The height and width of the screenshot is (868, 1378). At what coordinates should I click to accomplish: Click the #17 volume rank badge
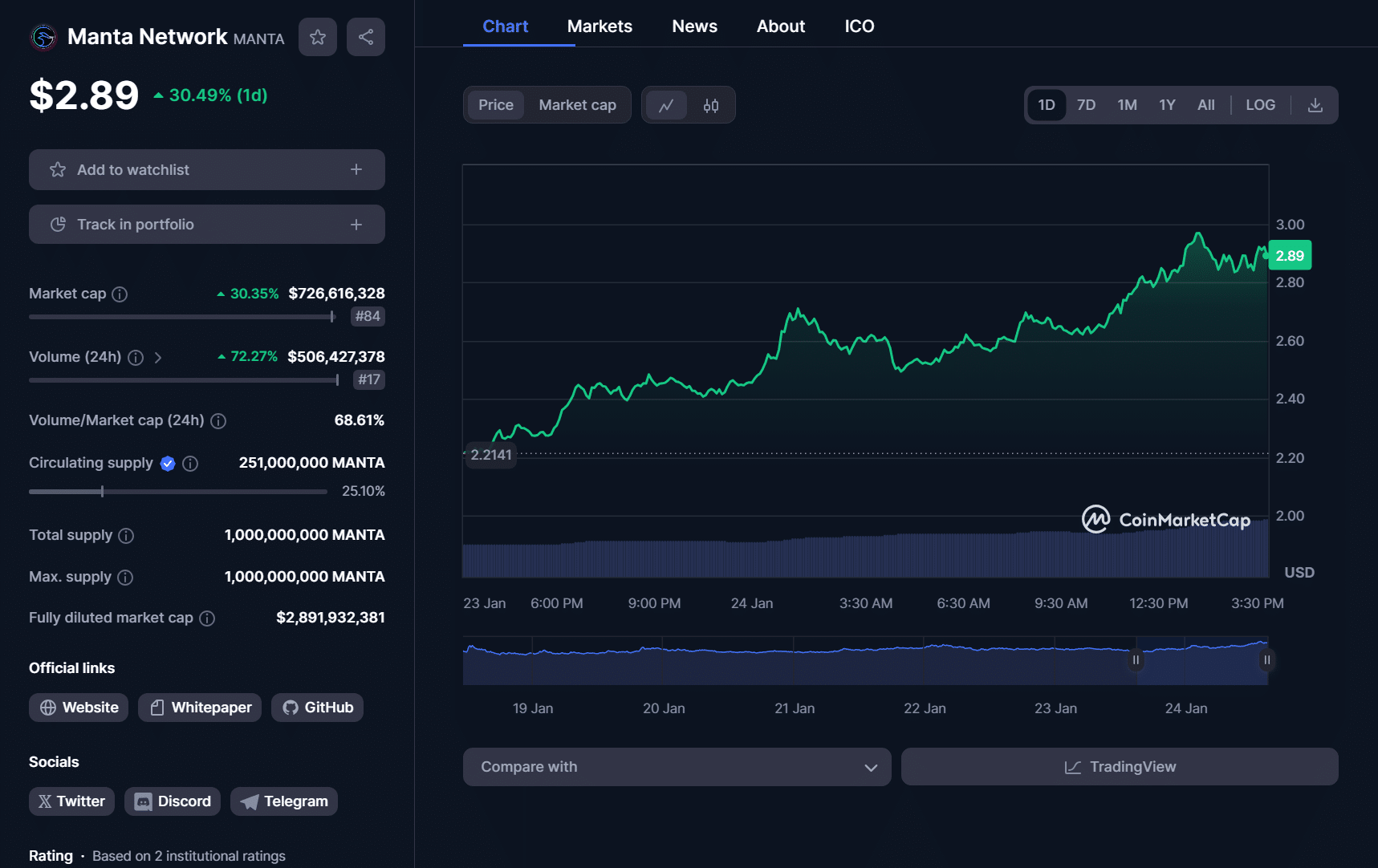tap(369, 380)
